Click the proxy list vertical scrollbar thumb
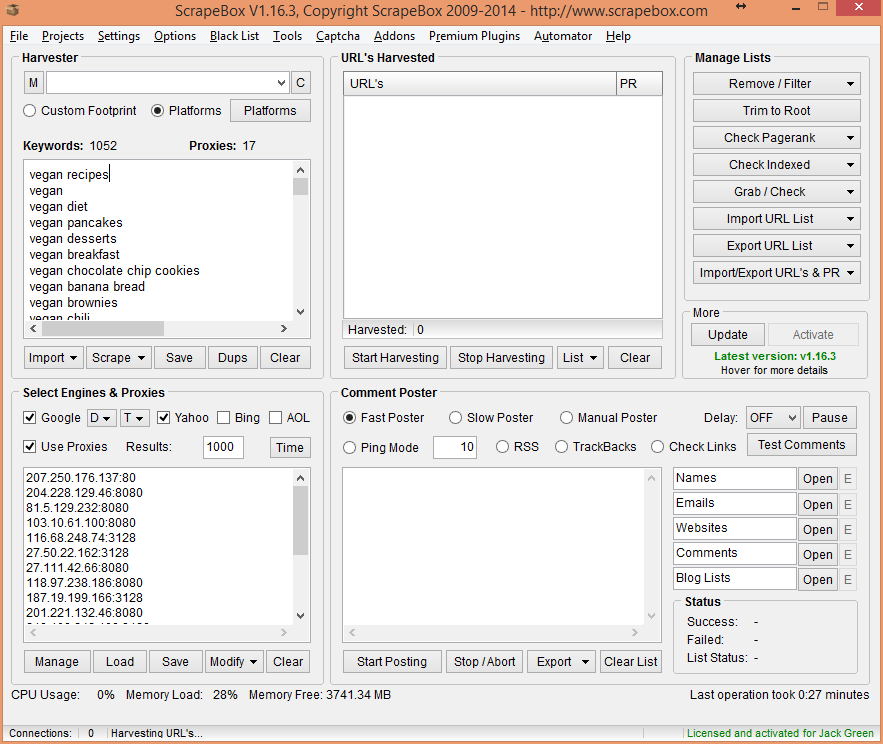This screenshot has width=883, height=744. click(x=300, y=521)
